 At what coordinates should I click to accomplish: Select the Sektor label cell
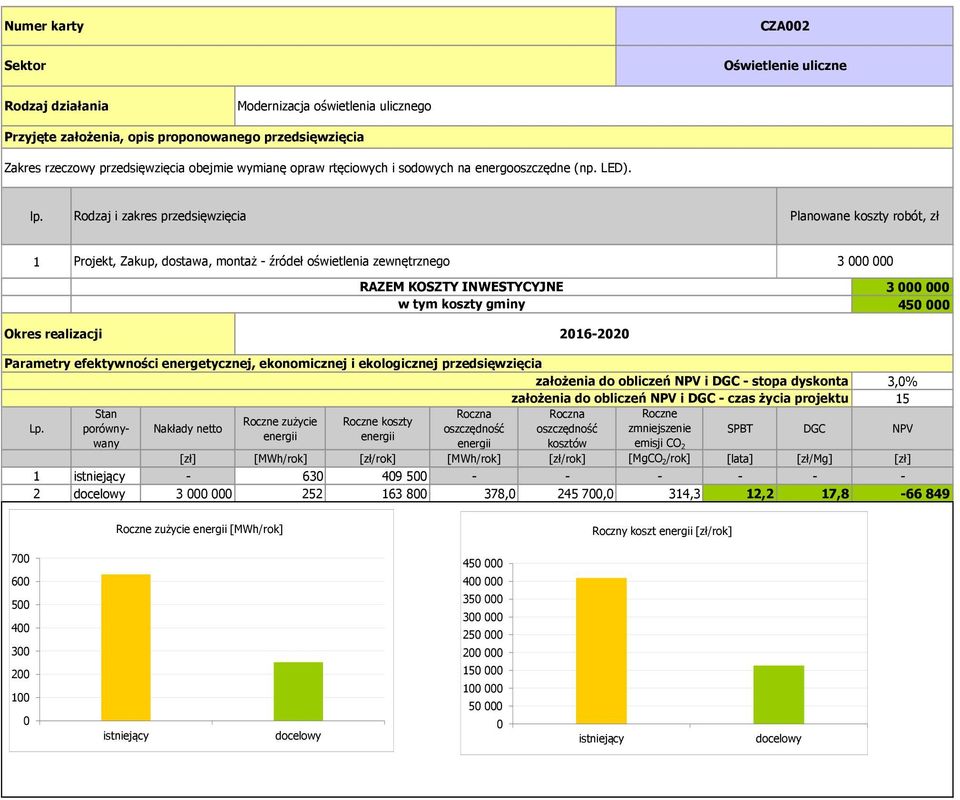point(308,65)
